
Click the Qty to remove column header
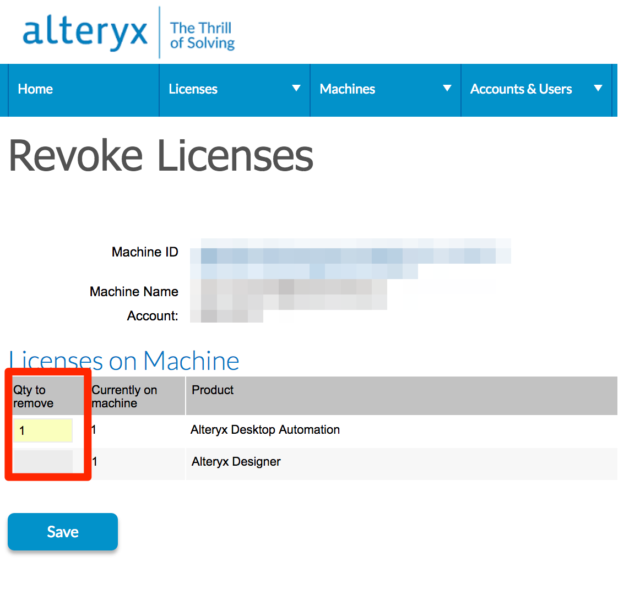(33, 396)
